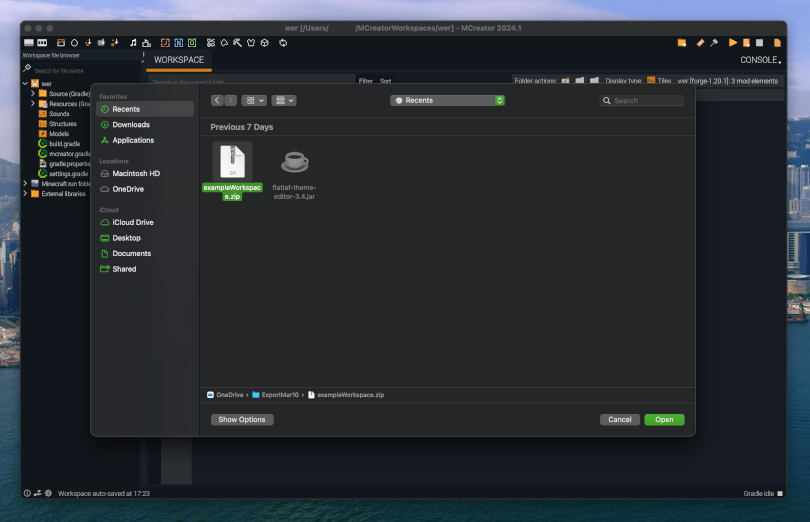Select Desktop in dialog sidebar
This screenshot has height=522, width=810.
point(145,238)
